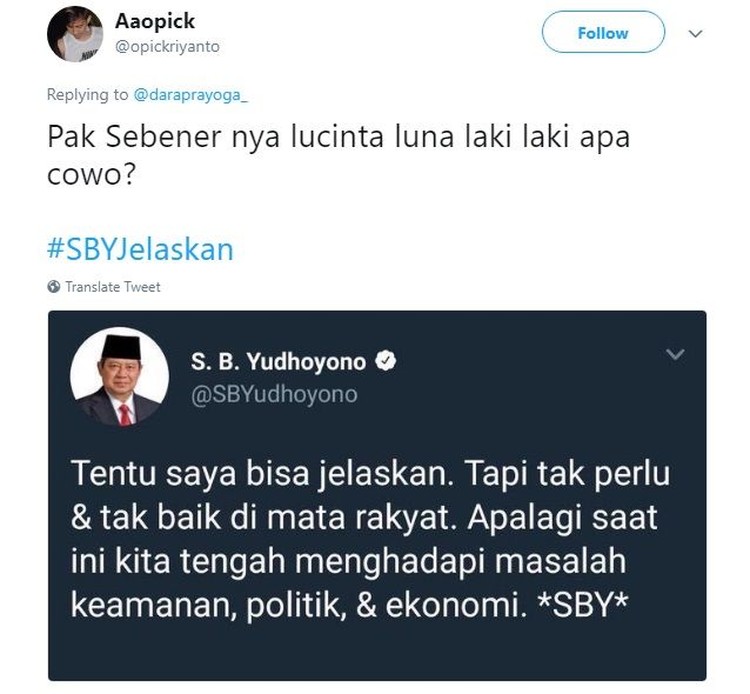
Task: Open Aaopick's profile avatar
Action: (x=75, y=34)
